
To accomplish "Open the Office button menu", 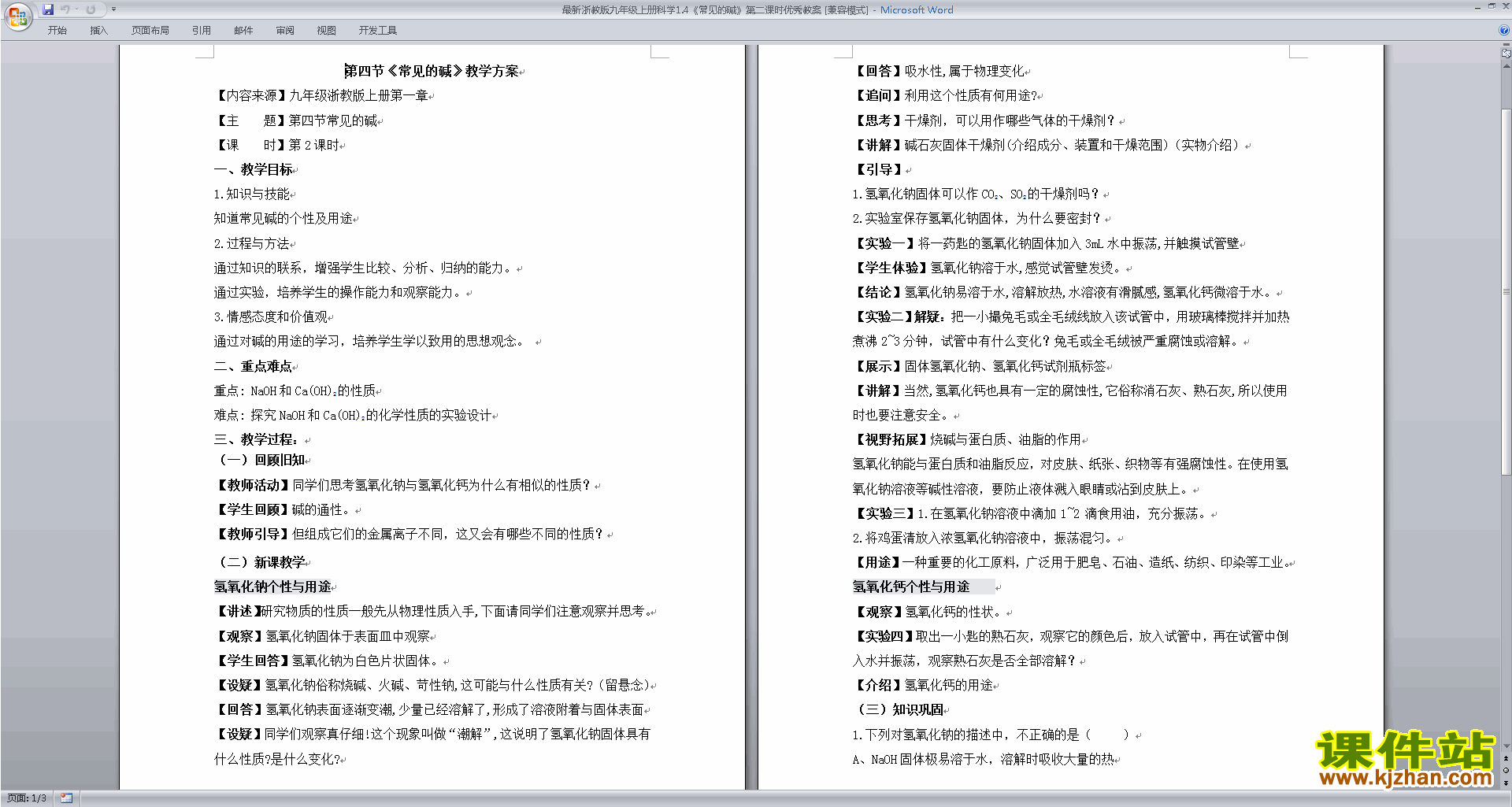I will pyautogui.click(x=17, y=16).
